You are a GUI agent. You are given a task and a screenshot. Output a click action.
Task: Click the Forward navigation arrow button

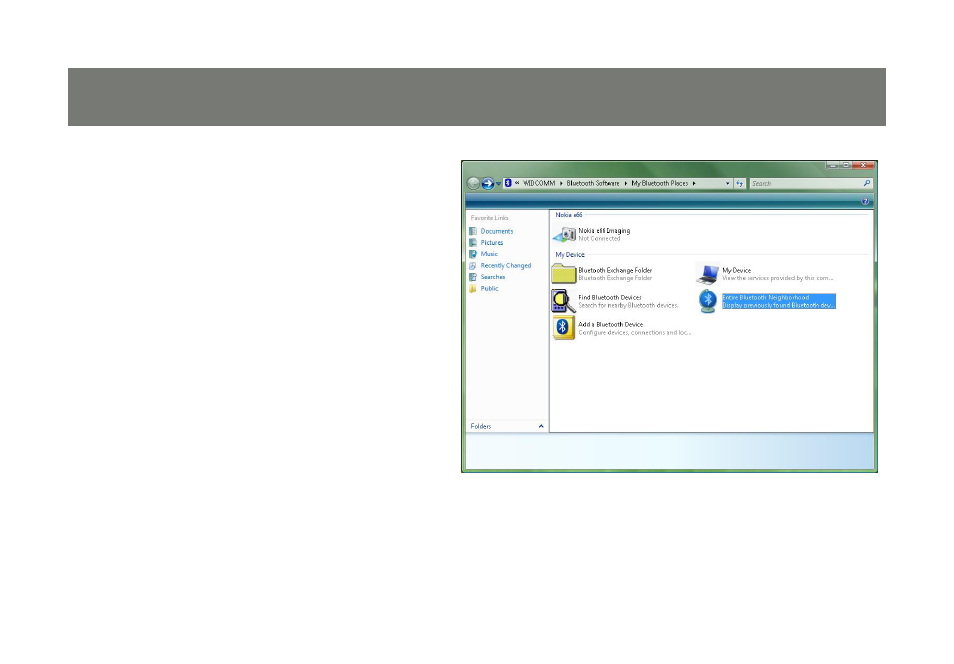pos(487,183)
